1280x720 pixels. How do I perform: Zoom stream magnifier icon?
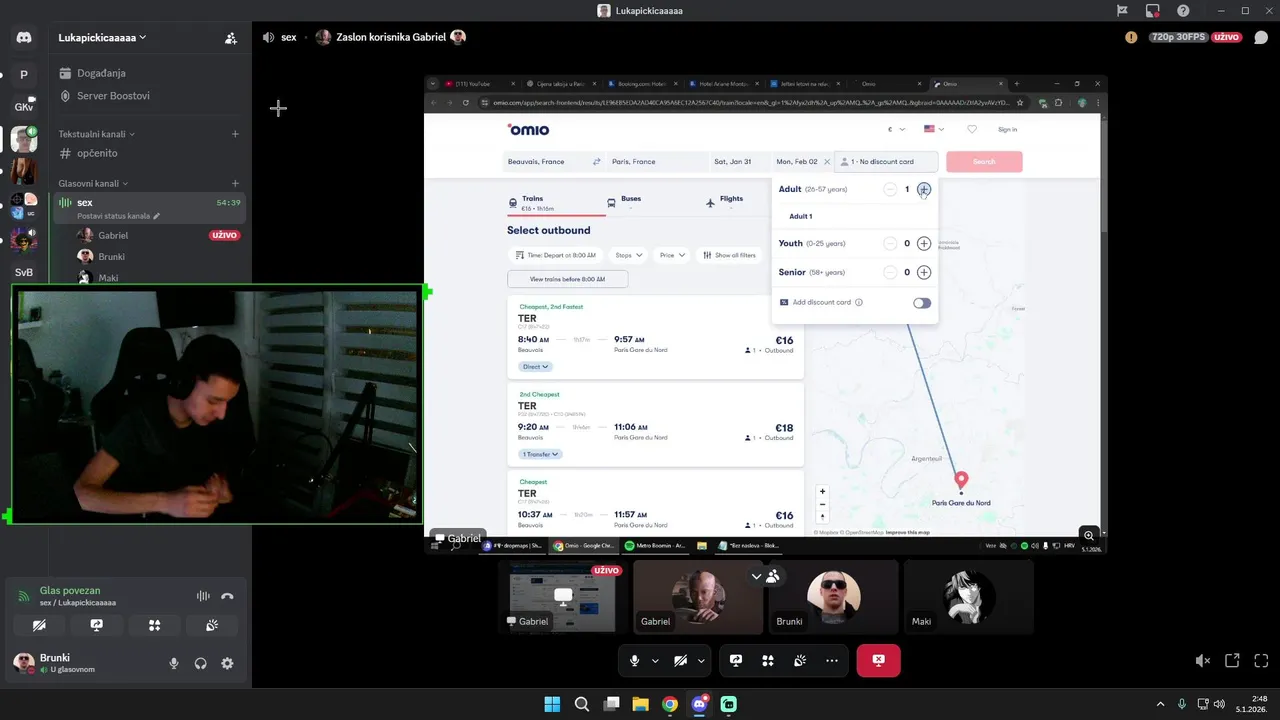[x=1089, y=536]
